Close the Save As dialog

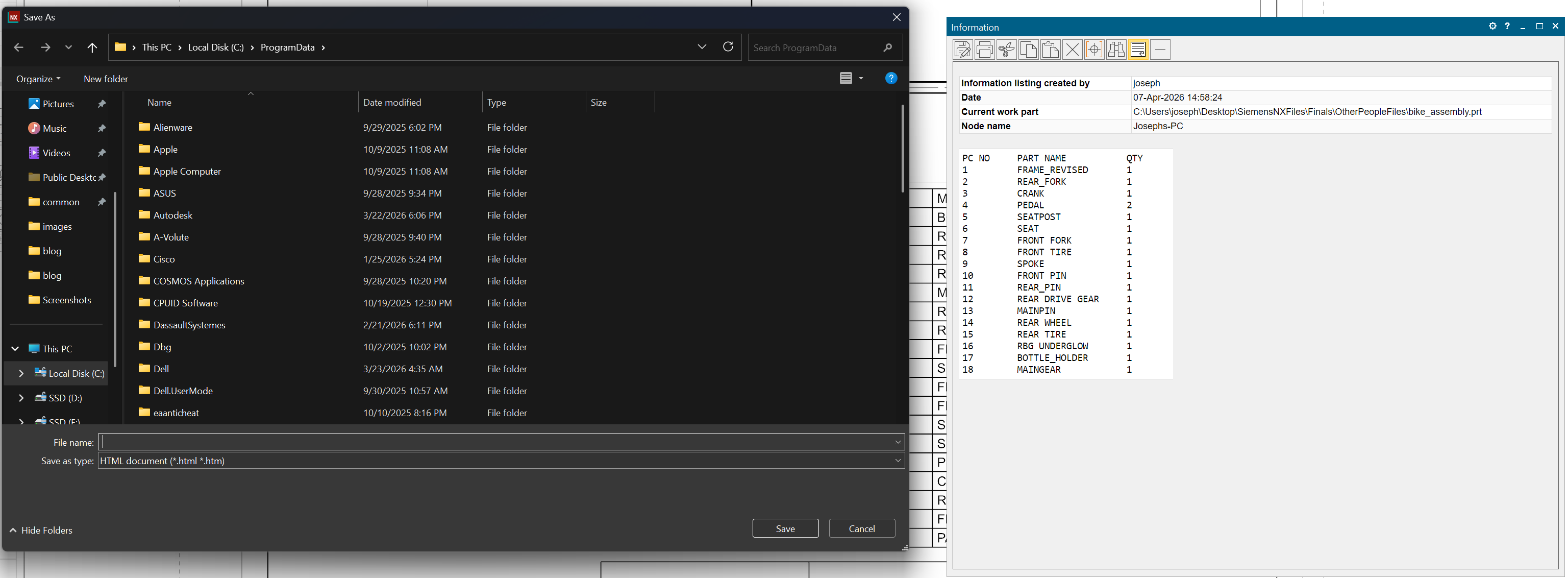896,17
